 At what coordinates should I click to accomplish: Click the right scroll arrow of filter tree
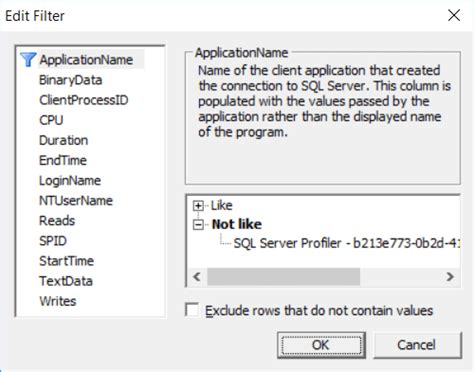click(450, 277)
